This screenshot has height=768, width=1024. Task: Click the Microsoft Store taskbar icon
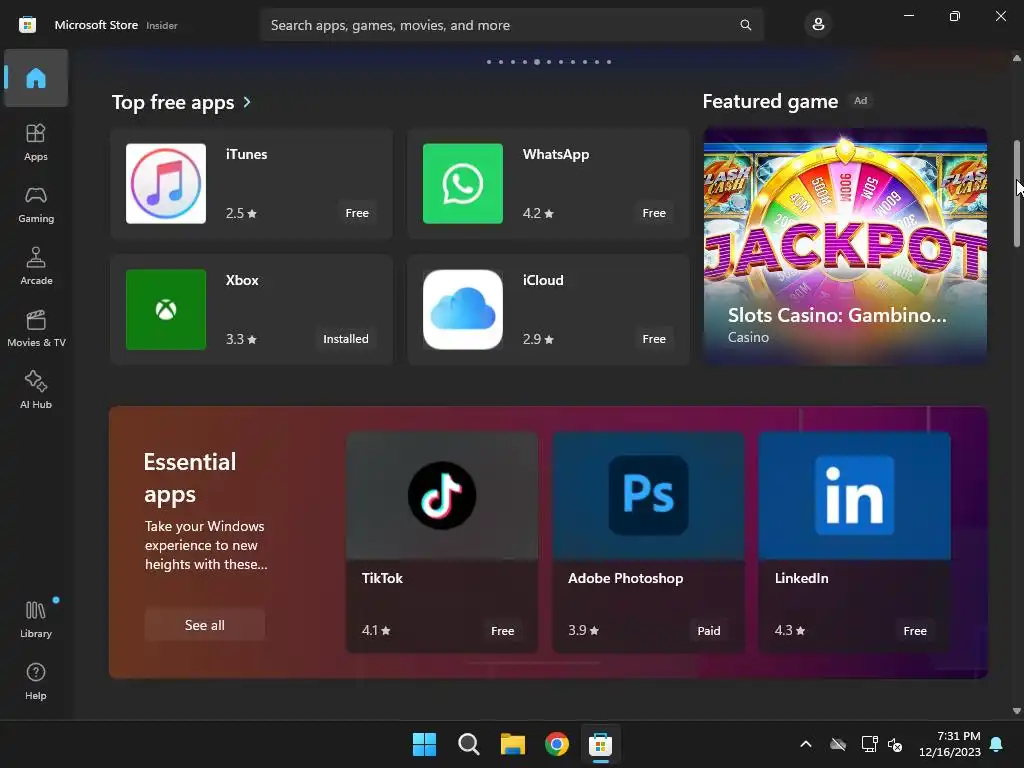click(x=600, y=744)
